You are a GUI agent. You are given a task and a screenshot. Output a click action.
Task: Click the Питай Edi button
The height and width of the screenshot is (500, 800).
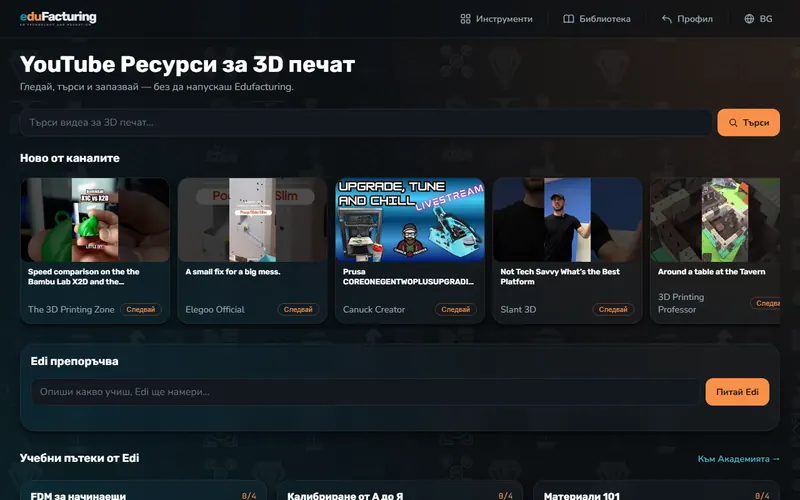pyautogui.click(x=737, y=392)
